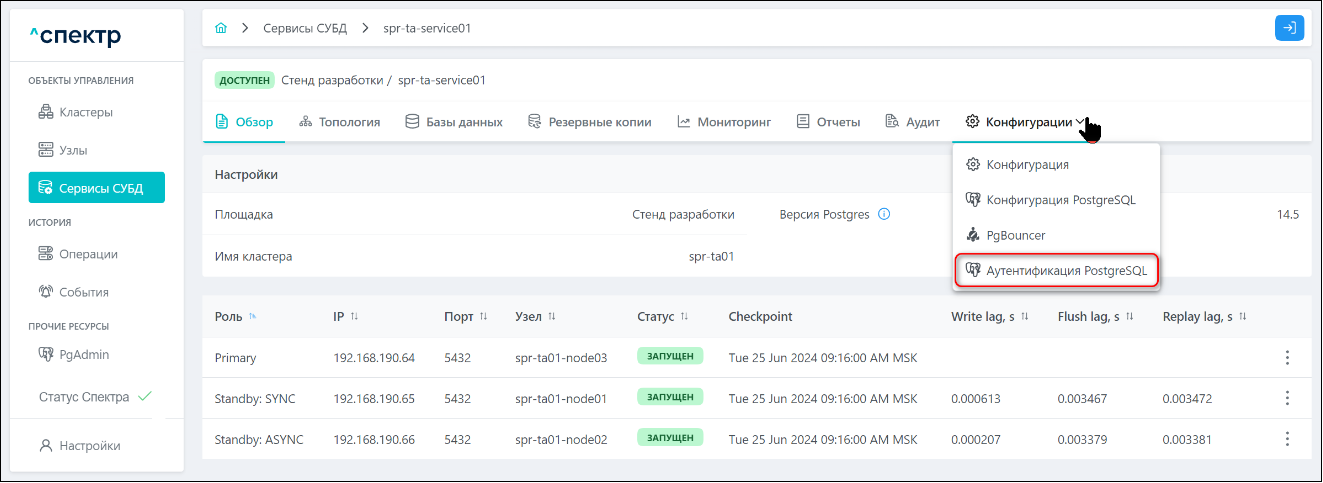Viewport: 1323px width, 483px height.
Task: Sort by the Статус column
Action: pos(684,317)
